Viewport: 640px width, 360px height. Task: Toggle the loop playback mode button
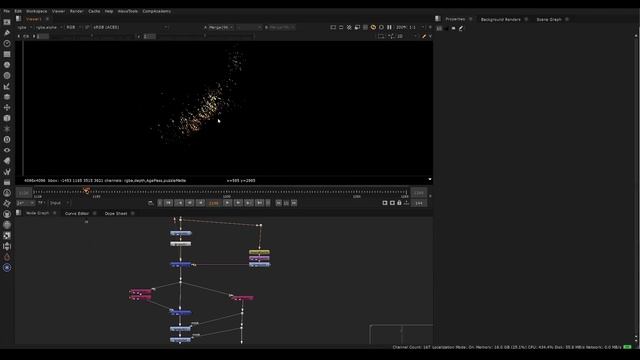tap(151, 203)
